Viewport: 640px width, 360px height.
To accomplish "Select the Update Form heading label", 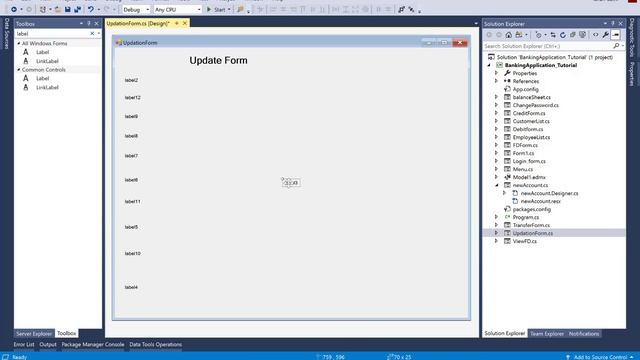I will tap(218, 60).
